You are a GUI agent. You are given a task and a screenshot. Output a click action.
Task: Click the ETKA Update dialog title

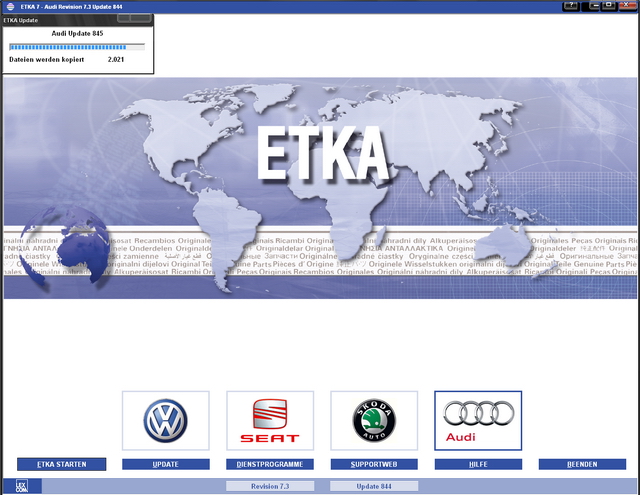point(21,20)
